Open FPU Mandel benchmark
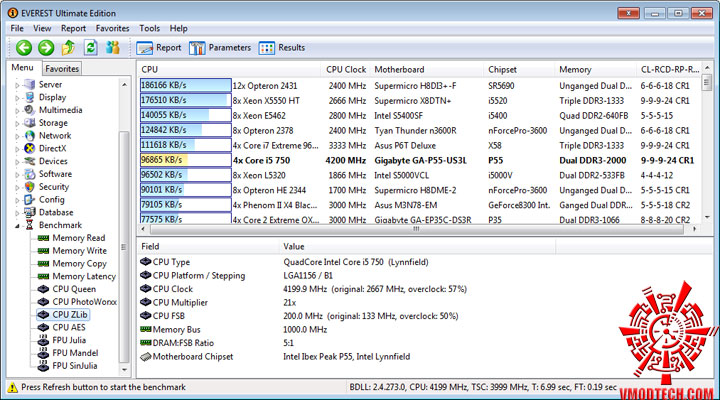The width and height of the screenshot is (720, 400). click(68, 353)
